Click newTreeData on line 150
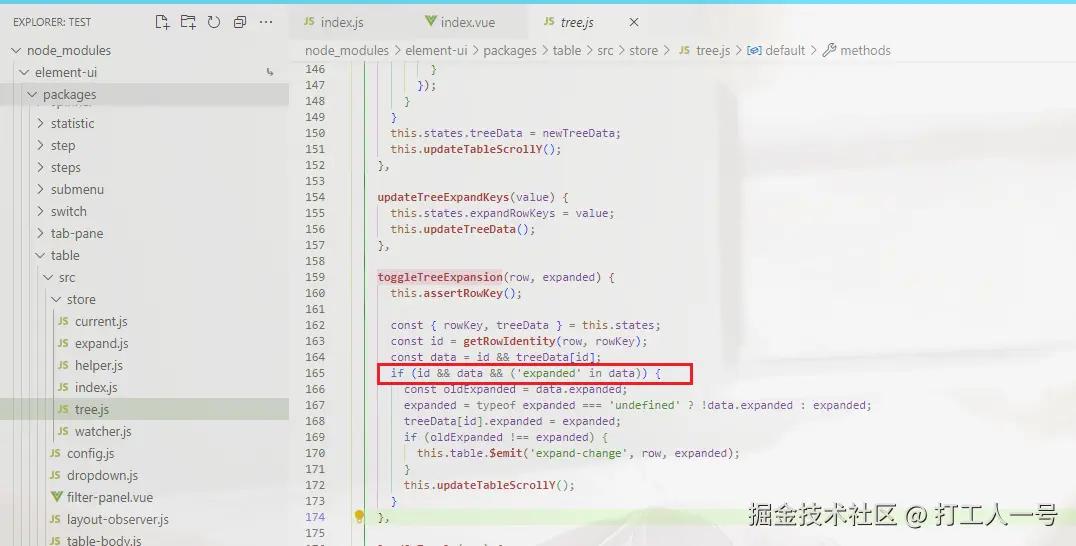This screenshot has height=546, width=1076. [x=578, y=133]
